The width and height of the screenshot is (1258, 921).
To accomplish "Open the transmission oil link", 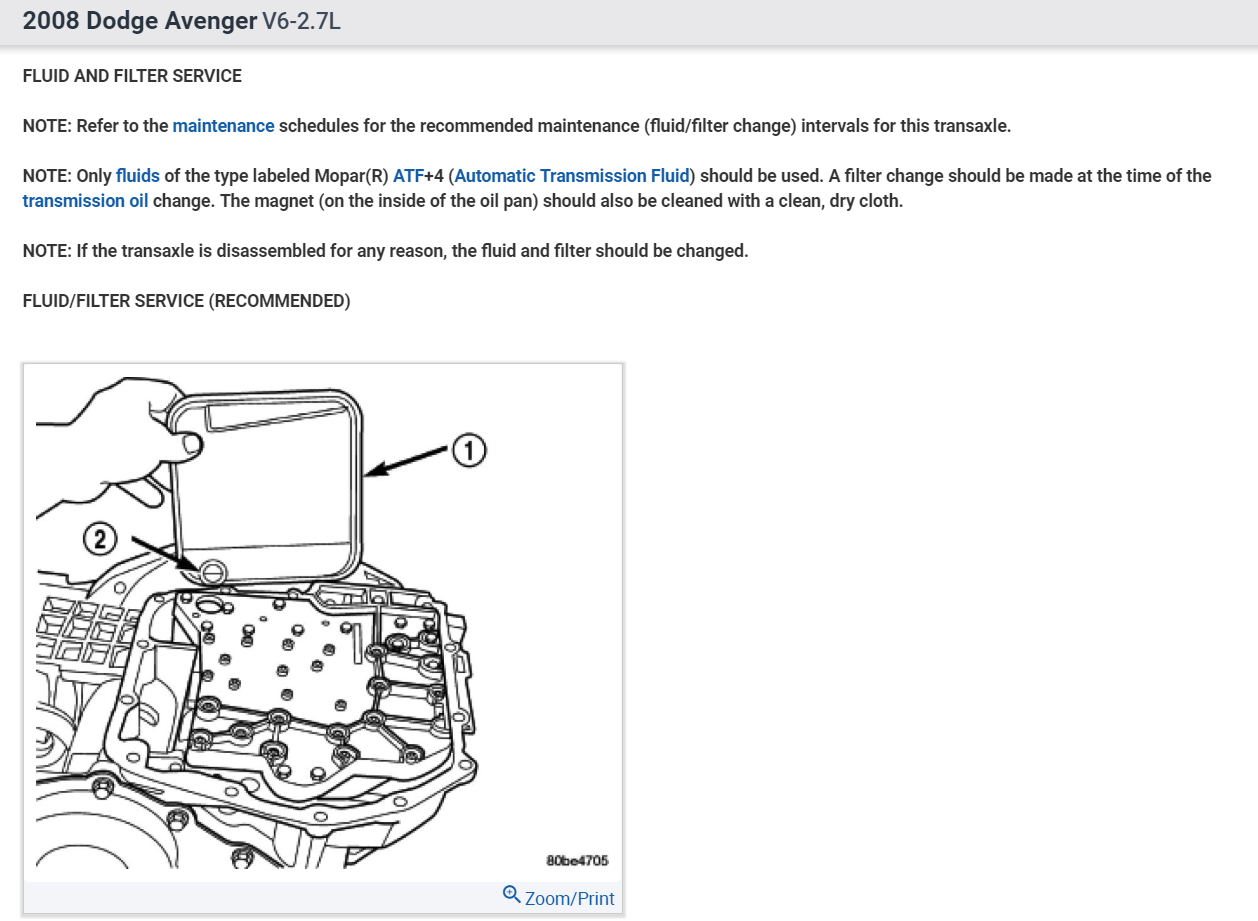I will [x=85, y=200].
